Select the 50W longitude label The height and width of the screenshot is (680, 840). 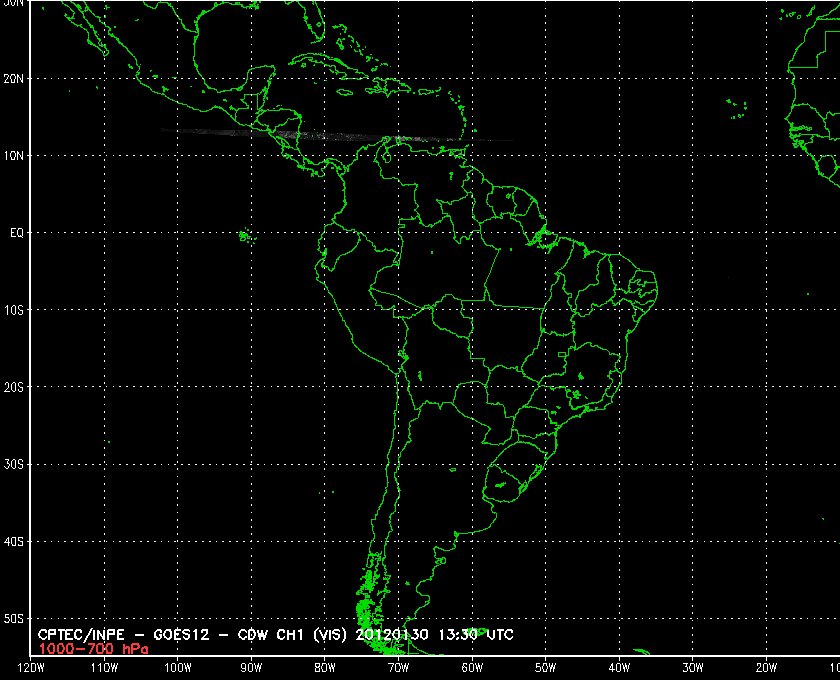545,668
